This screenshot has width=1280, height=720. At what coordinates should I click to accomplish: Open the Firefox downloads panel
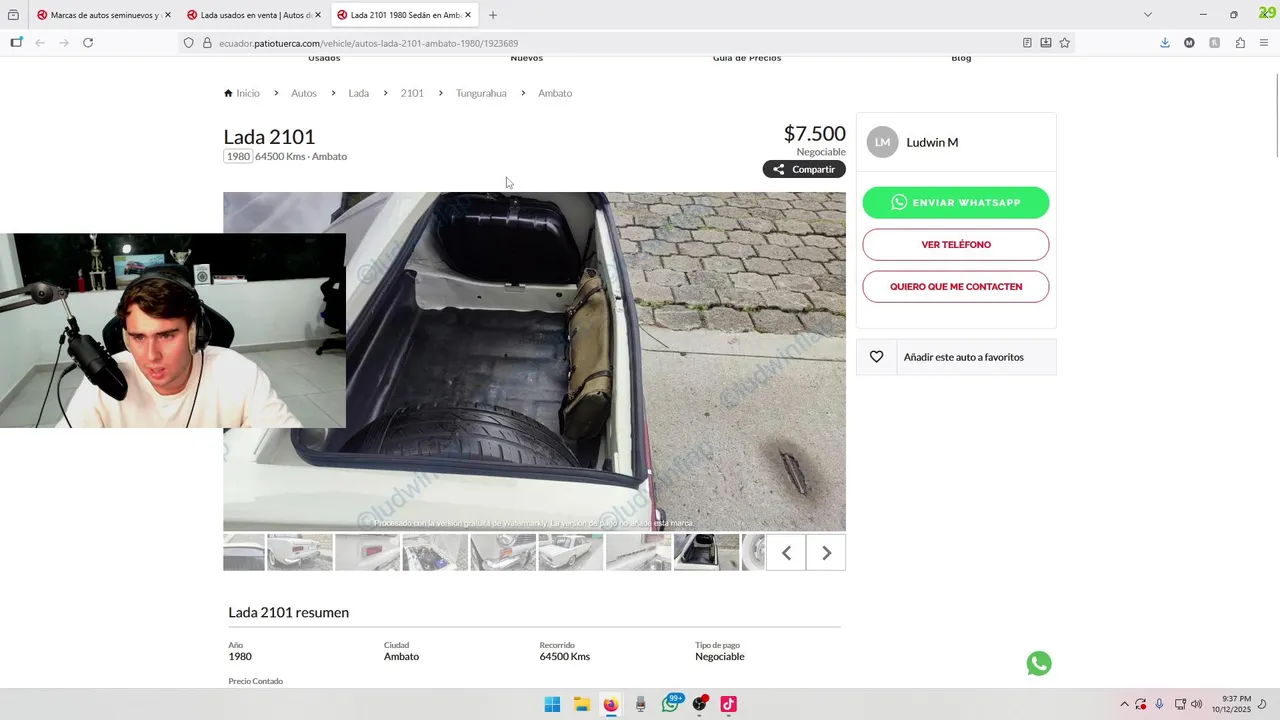coord(1165,43)
